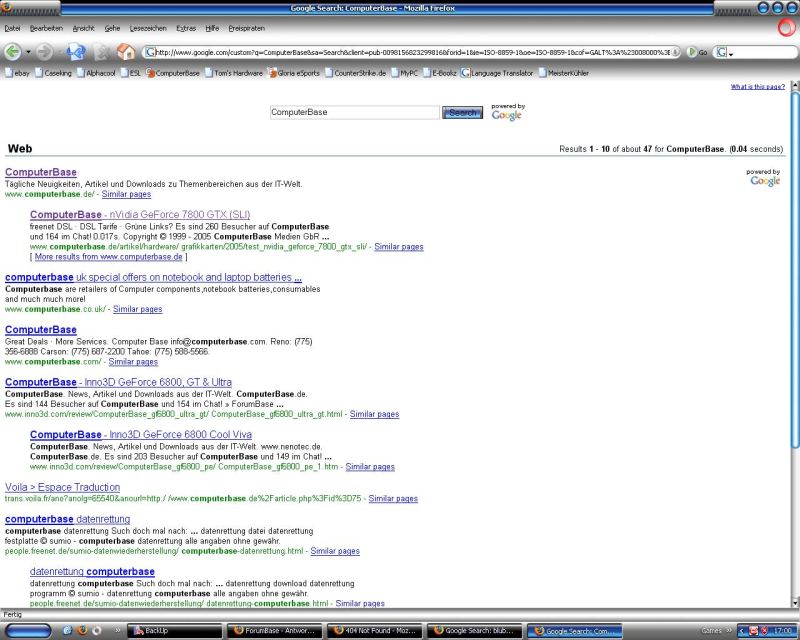Image resolution: width=800 pixels, height=640 pixels.
Task: Click the blue Search button on the page
Action: pyautogui.click(x=462, y=112)
